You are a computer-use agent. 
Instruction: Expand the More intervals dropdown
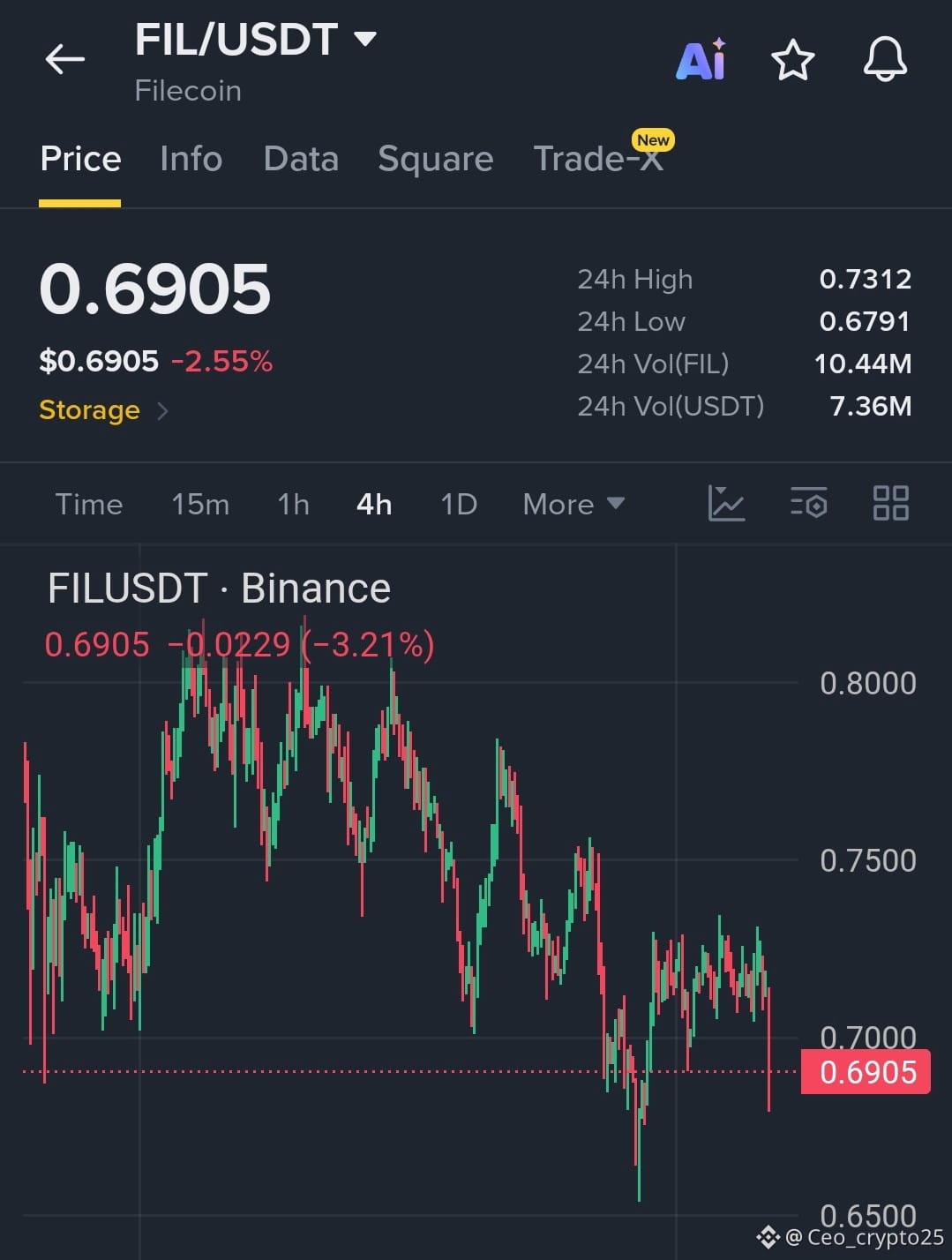[x=573, y=505]
